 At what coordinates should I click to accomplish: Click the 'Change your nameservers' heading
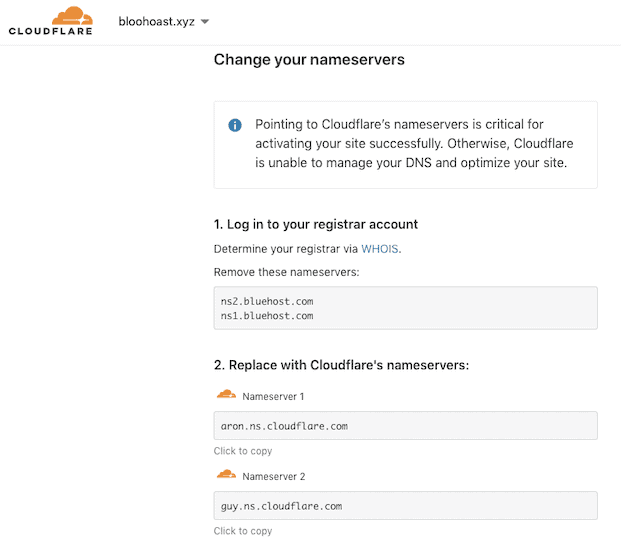(309, 60)
